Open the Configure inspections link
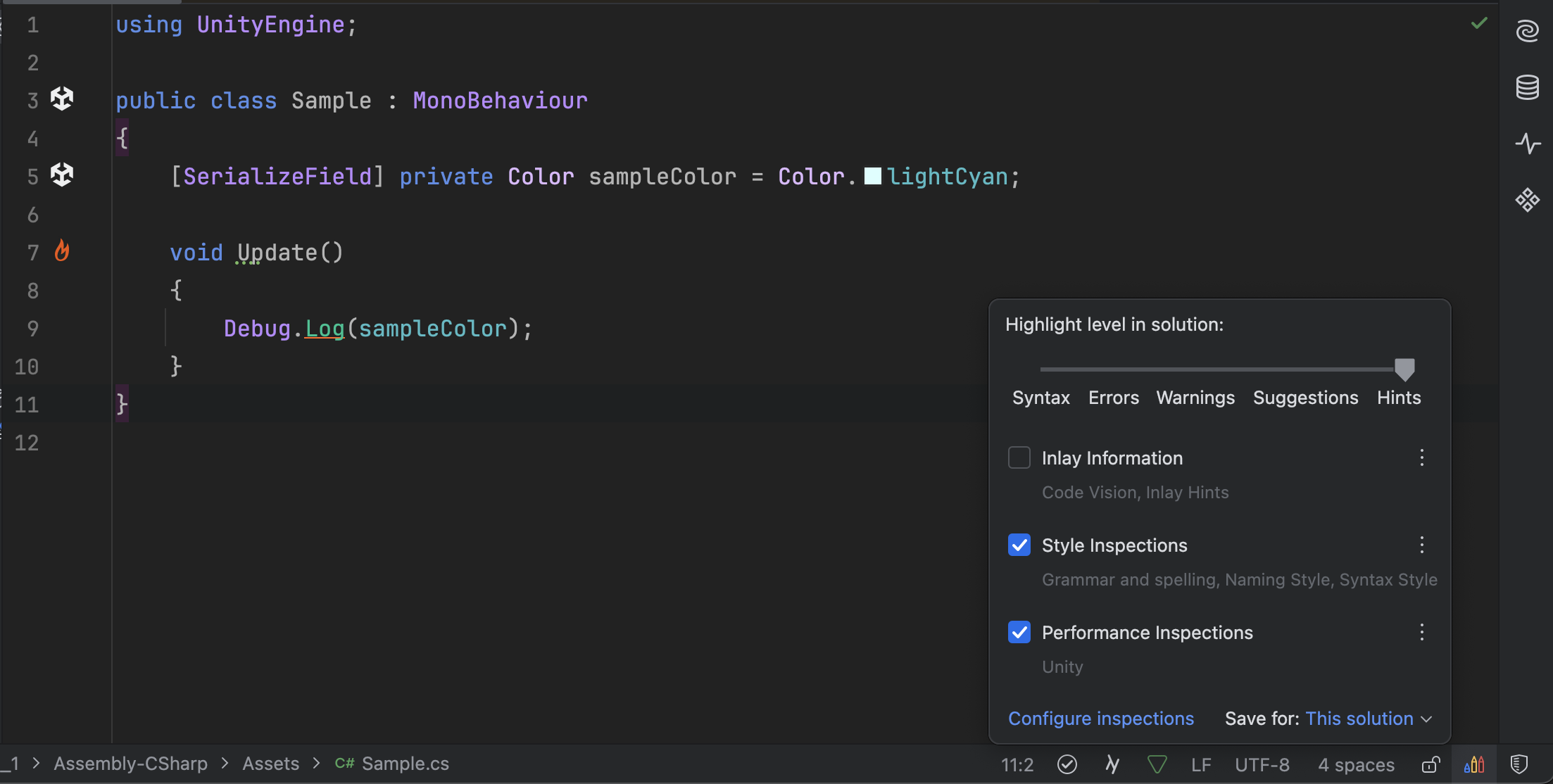1553x784 pixels. [x=1101, y=719]
